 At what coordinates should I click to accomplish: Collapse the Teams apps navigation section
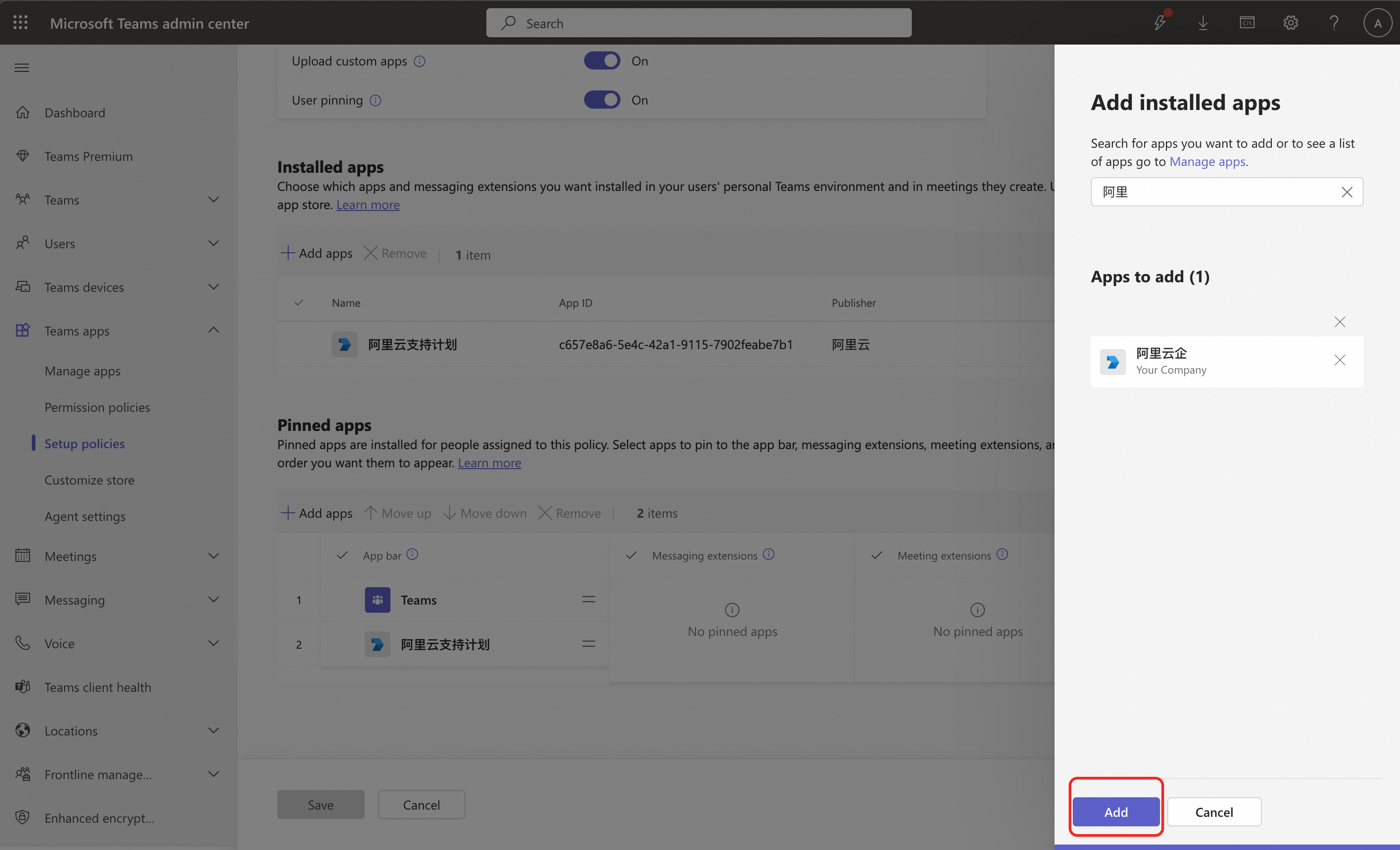[213, 331]
